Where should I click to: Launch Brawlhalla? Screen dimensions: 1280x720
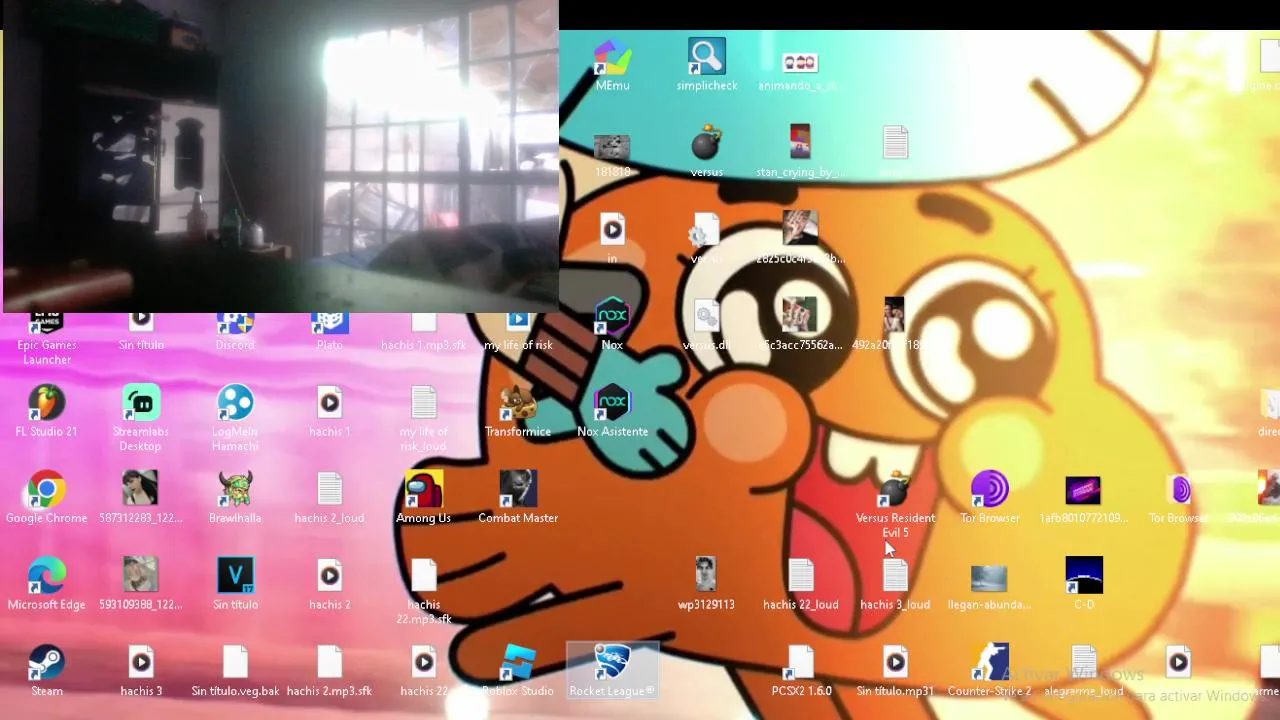pos(235,498)
